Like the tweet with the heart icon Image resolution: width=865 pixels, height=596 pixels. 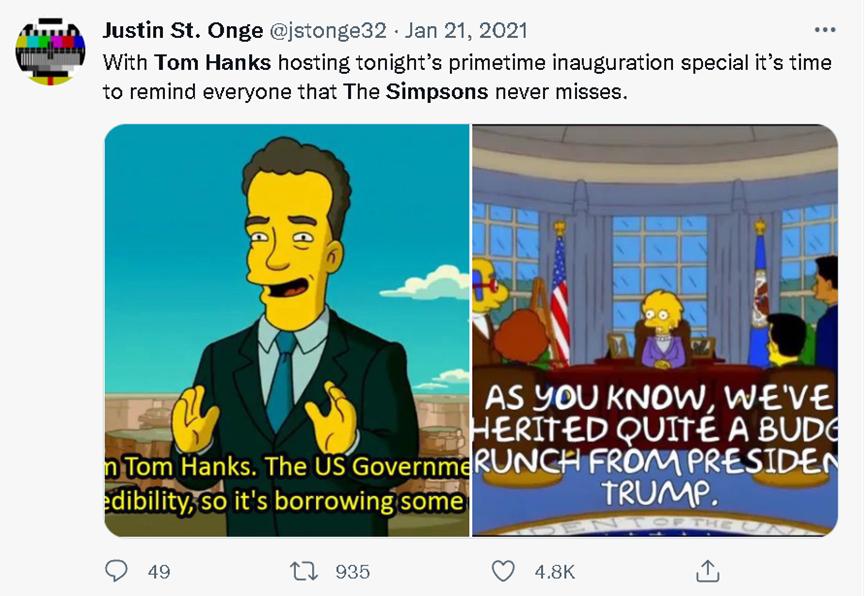click(x=505, y=571)
